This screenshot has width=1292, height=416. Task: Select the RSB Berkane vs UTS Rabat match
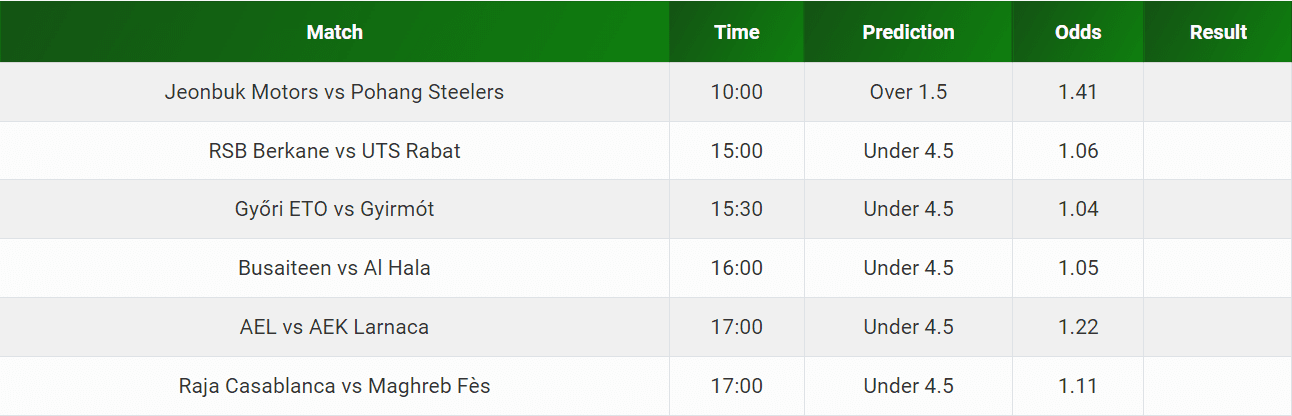click(334, 151)
